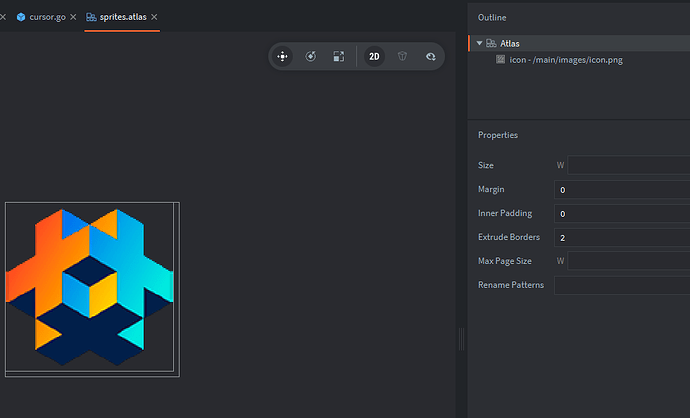Viewport: 690px width, 418px height.
Task: Click the Size width field
Action: 629,165
